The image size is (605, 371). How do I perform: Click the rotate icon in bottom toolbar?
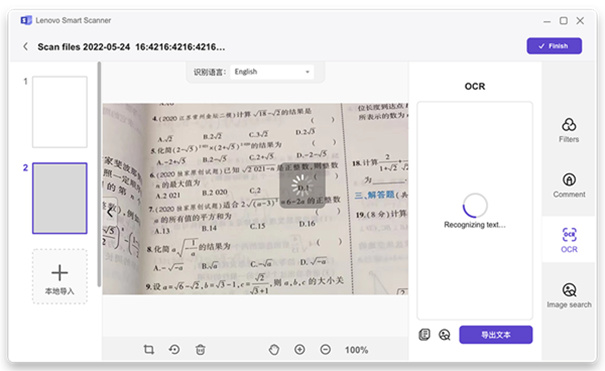point(174,350)
